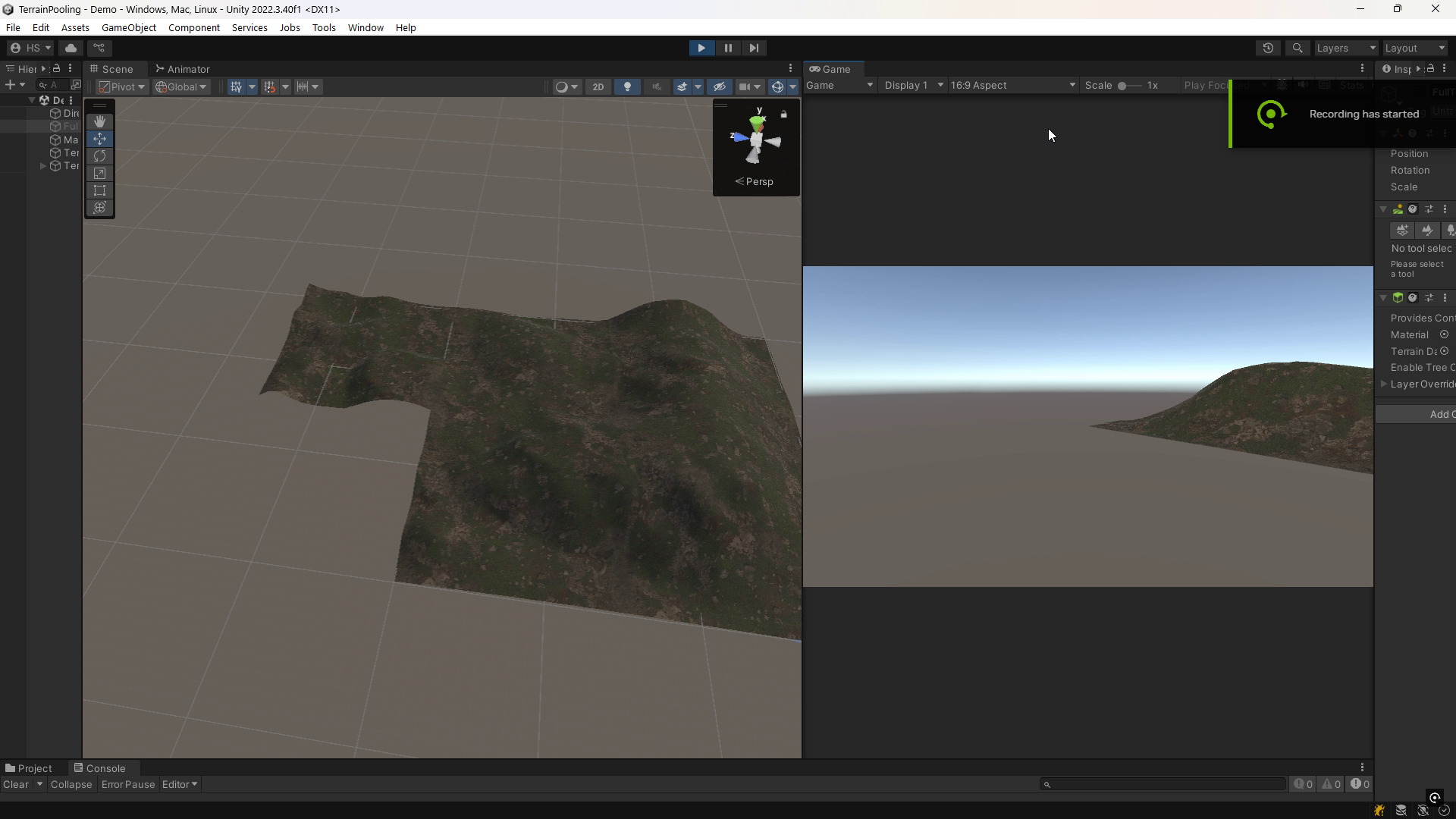Open Undo History button
The width and height of the screenshot is (1456, 819).
point(1268,48)
